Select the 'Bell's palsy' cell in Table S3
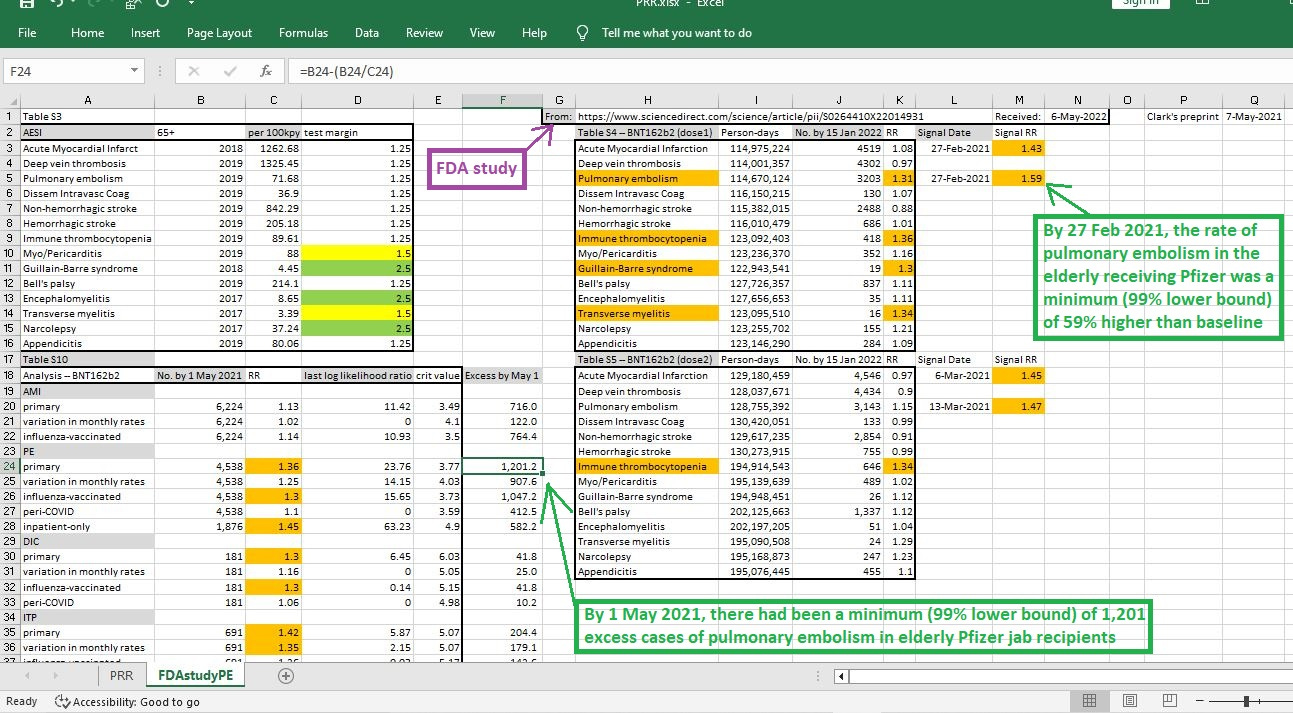Screen dimensions: 1293x713 coord(87,284)
